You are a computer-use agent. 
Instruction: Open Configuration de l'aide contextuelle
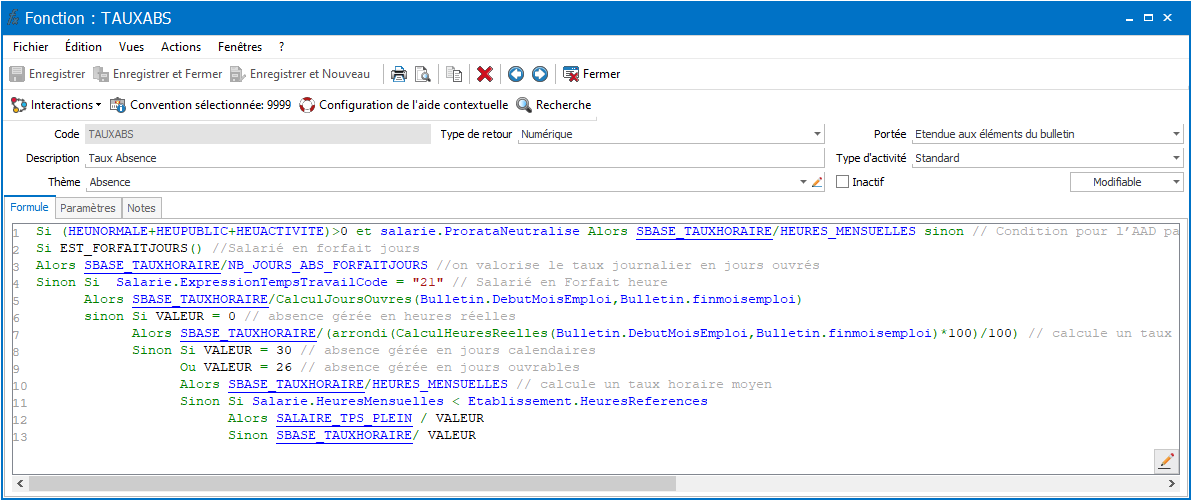coord(404,105)
